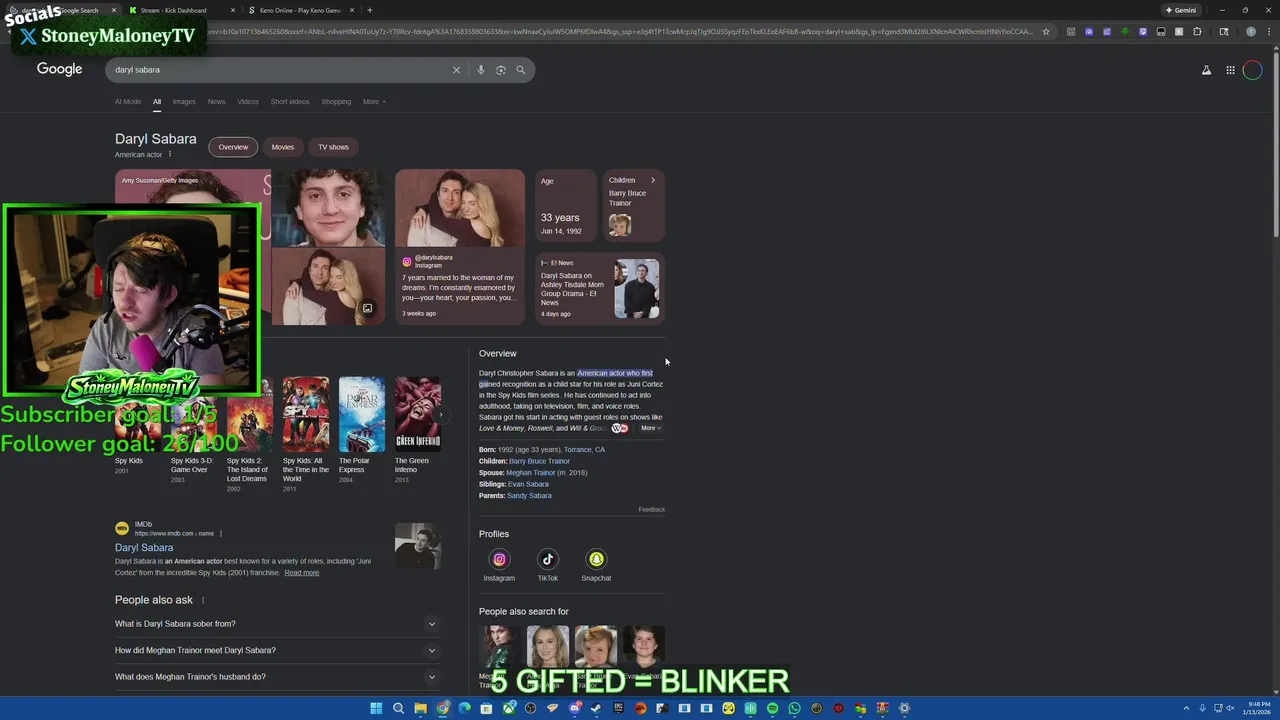Follow the Evan Sabara sibling link

point(528,484)
